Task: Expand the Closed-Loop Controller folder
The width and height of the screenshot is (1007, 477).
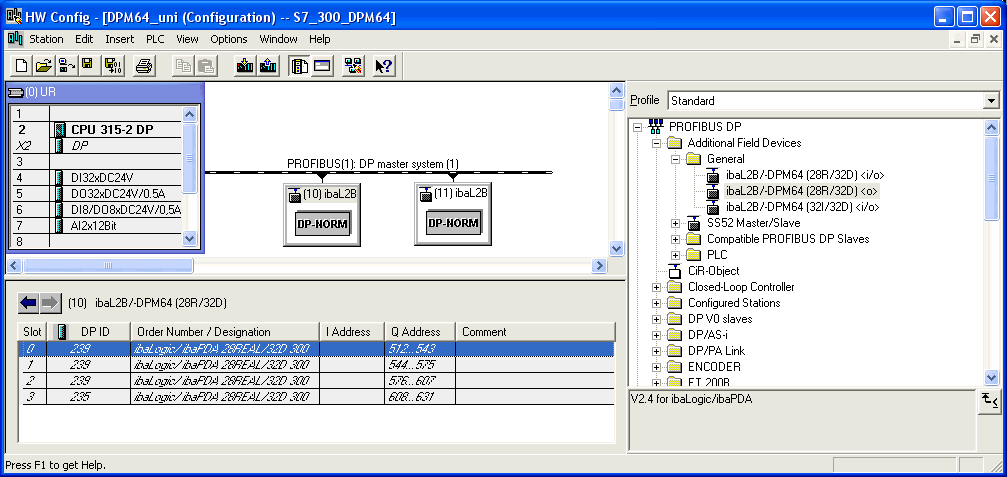Action: click(x=657, y=287)
